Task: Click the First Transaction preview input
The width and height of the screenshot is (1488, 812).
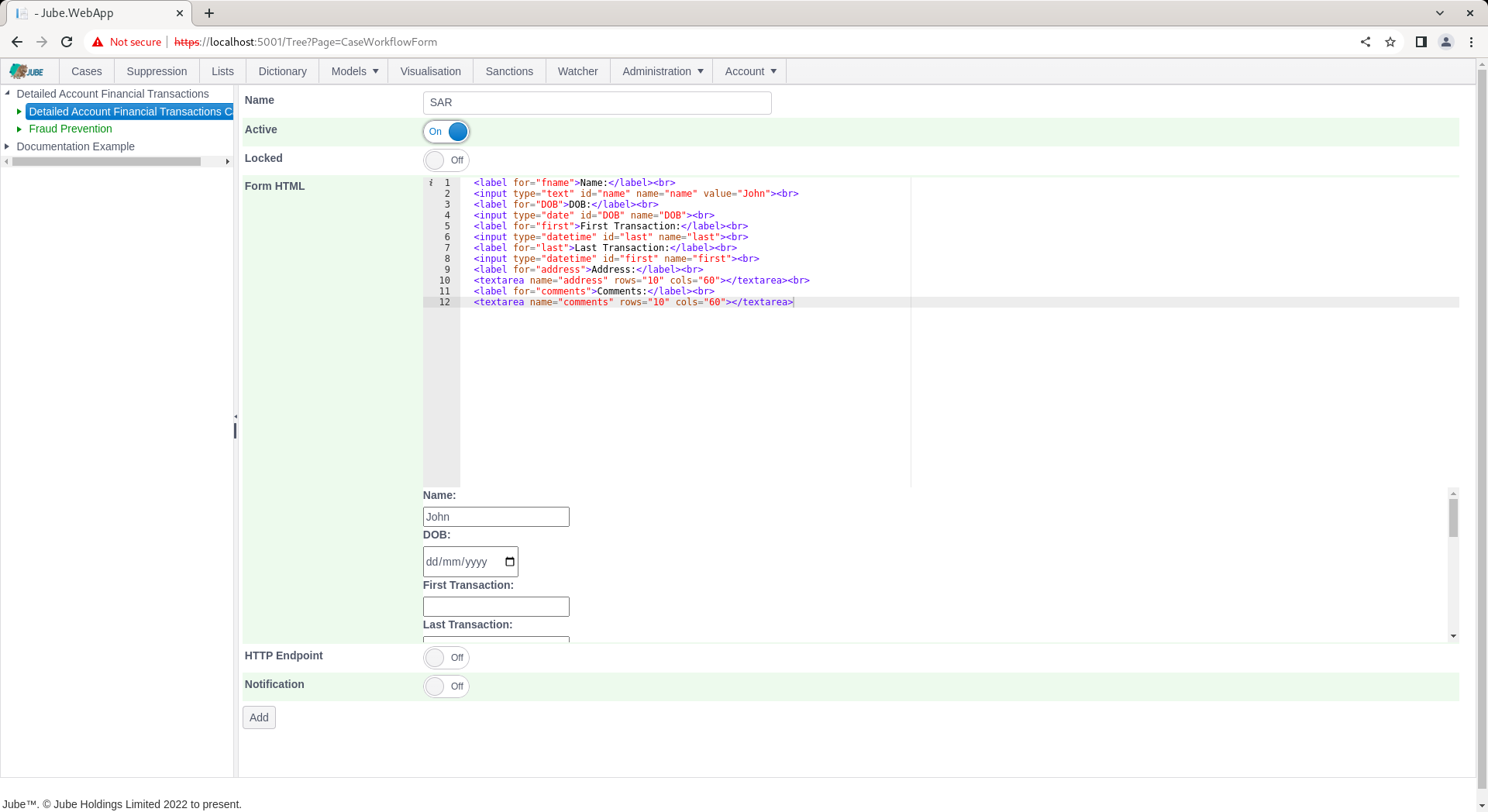Action: click(496, 607)
